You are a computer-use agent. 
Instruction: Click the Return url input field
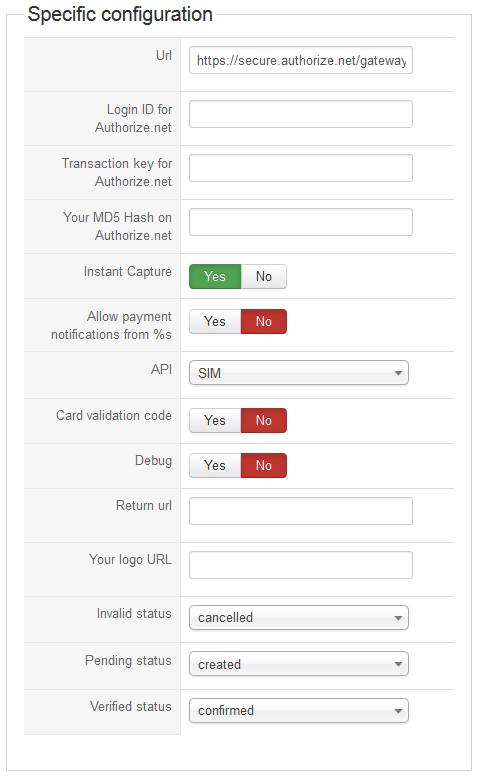click(301, 511)
